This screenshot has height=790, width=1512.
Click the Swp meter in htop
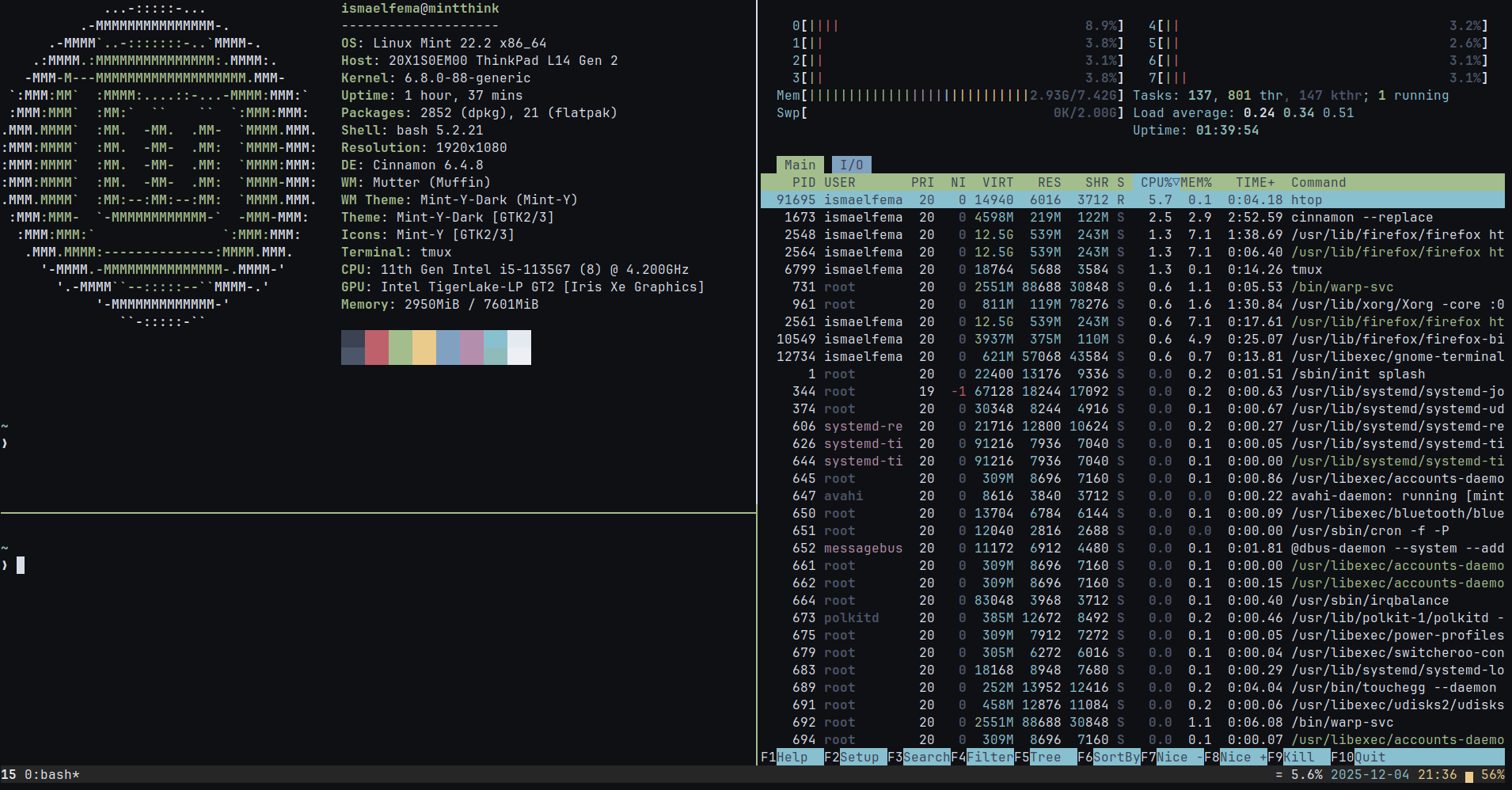pos(910,112)
